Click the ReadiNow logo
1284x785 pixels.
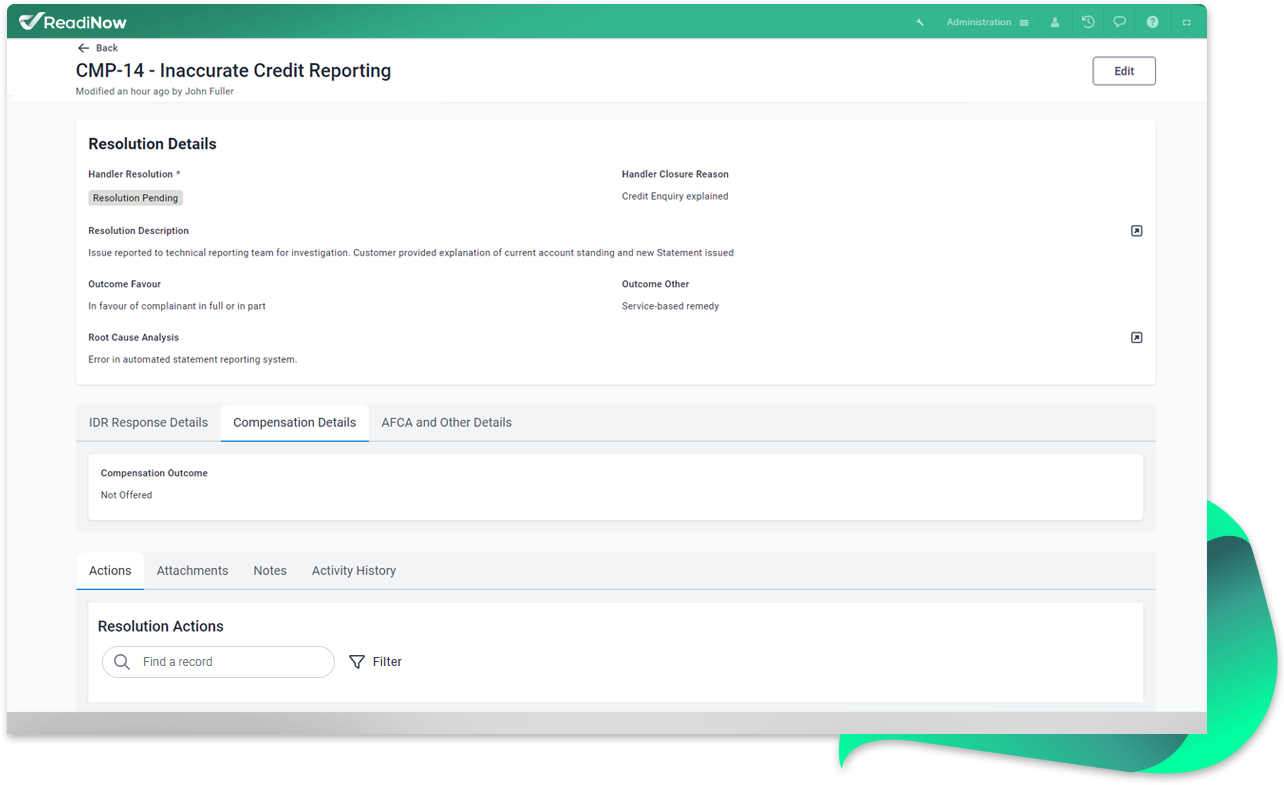coord(73,21)
